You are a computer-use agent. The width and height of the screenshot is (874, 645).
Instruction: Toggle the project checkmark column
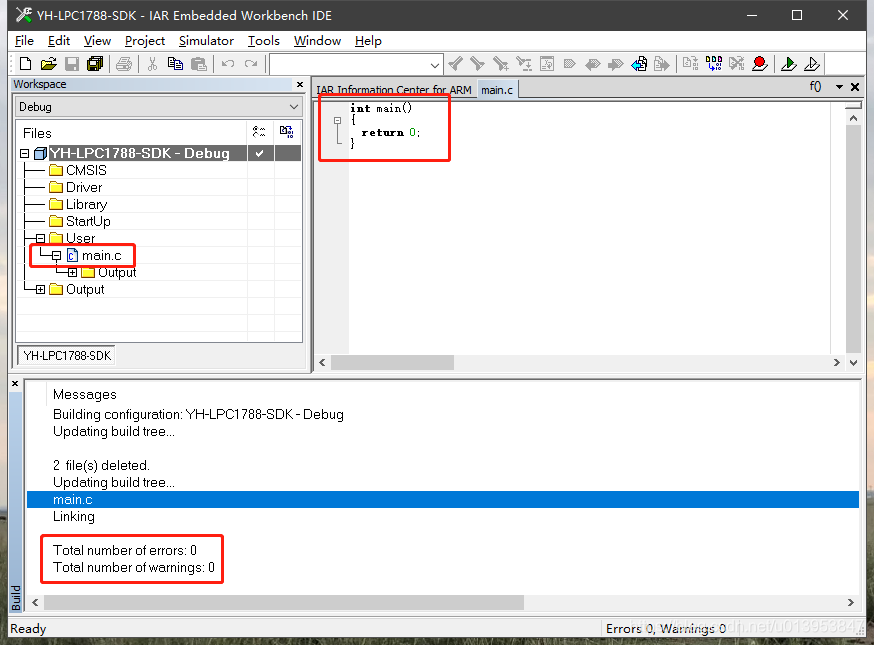[x=260, y=153]
